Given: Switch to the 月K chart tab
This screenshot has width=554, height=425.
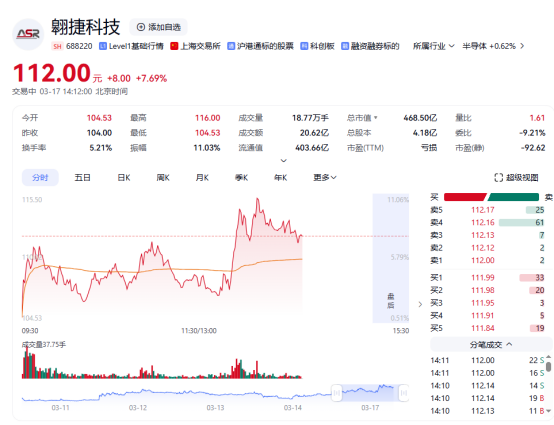Looking at the screenshot, I should point(202,177).
